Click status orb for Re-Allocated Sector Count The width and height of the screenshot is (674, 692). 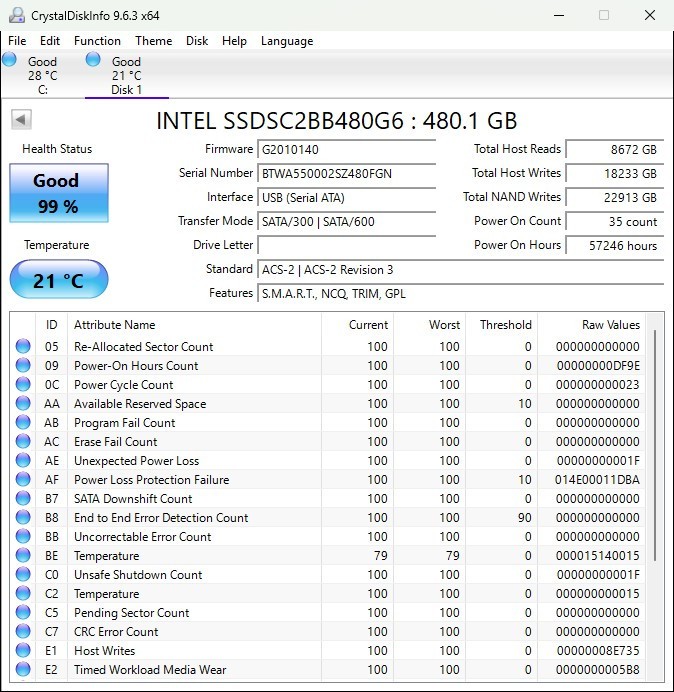coord(23,346)
